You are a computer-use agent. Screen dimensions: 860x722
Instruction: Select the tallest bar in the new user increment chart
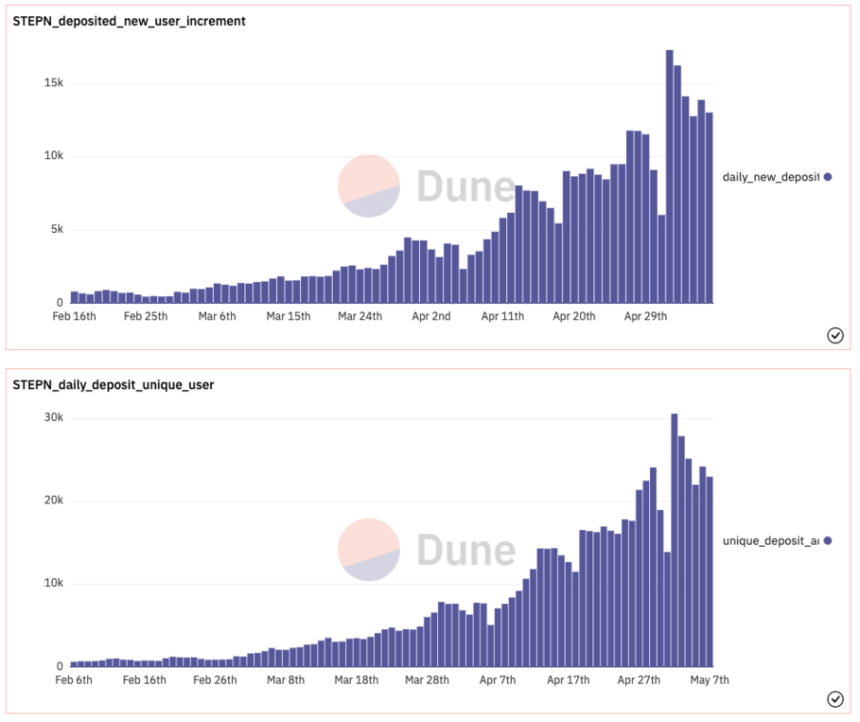pos(670,177)
